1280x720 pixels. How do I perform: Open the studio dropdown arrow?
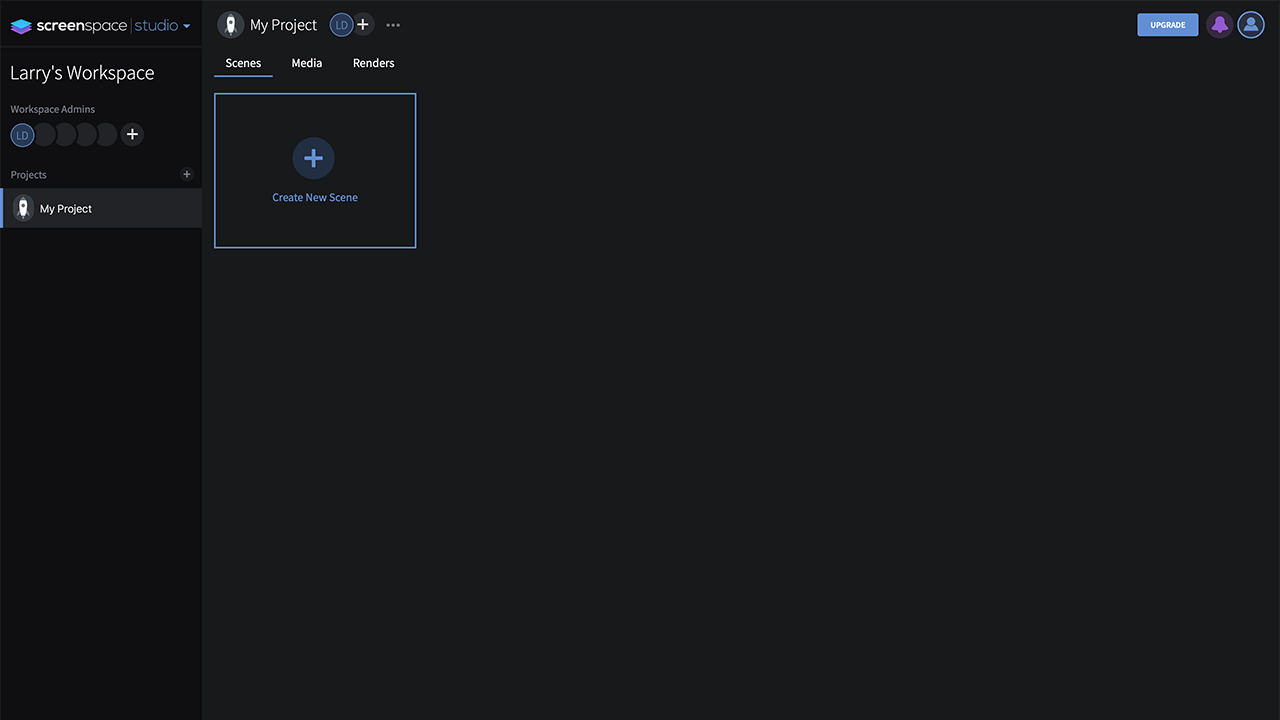tap(186, 26)
